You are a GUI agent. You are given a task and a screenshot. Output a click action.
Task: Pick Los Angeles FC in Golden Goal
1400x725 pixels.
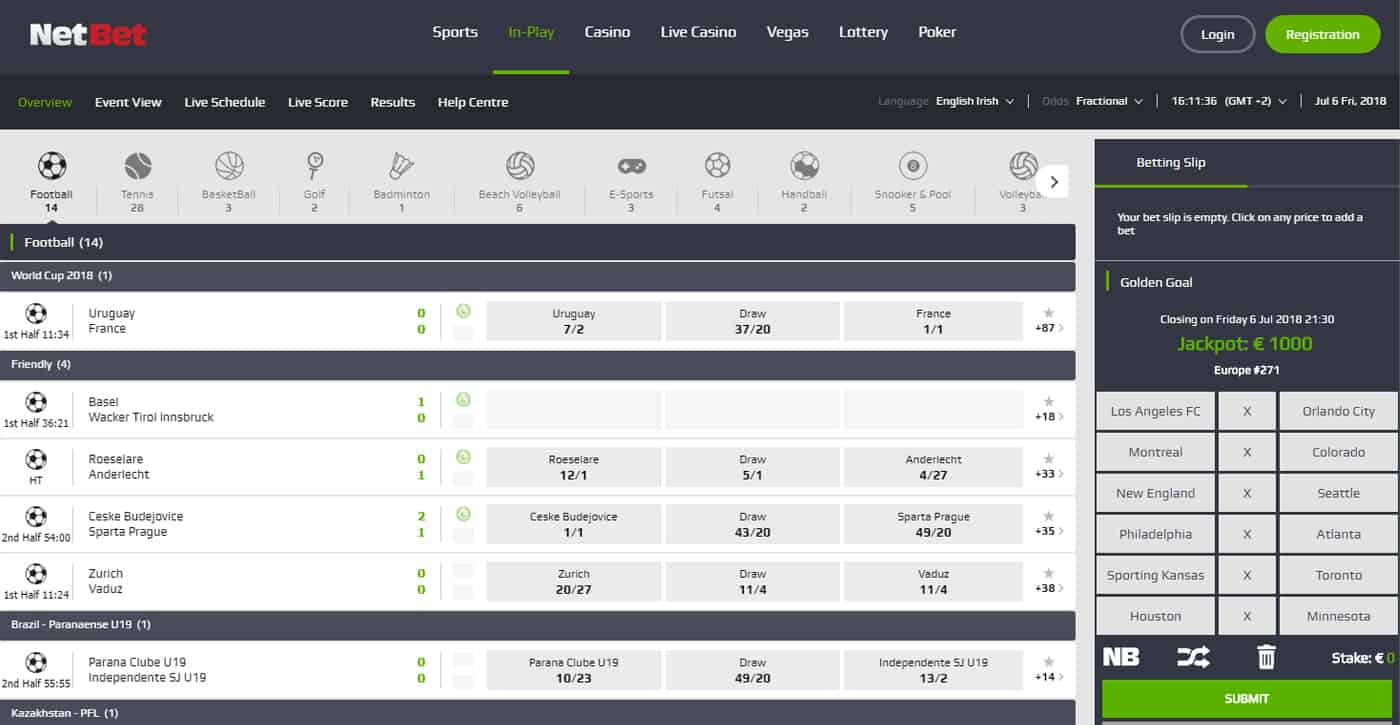click(1155, 411)
